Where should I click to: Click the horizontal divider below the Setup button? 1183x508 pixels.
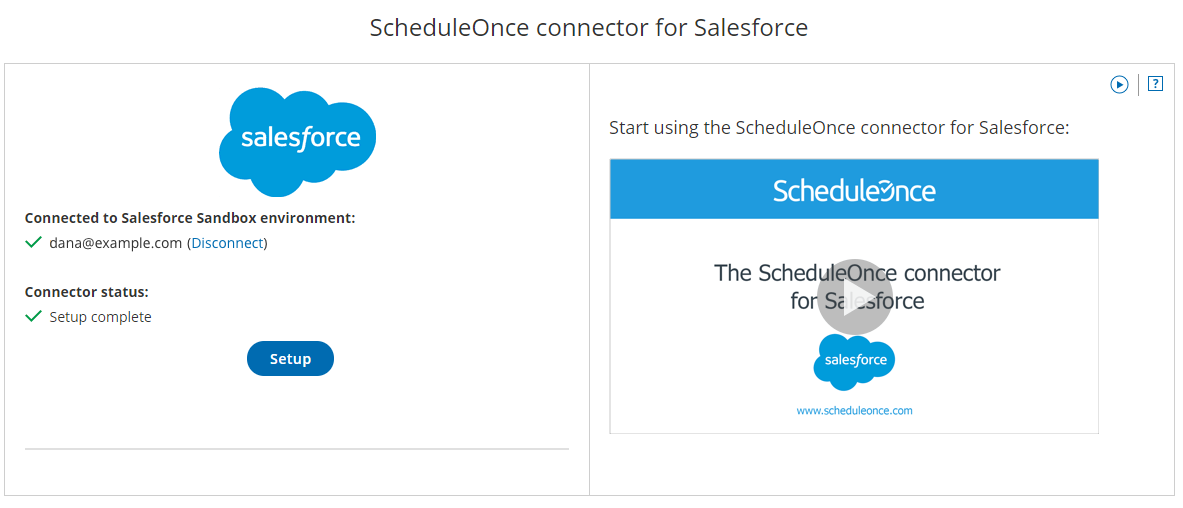(296, 449)
